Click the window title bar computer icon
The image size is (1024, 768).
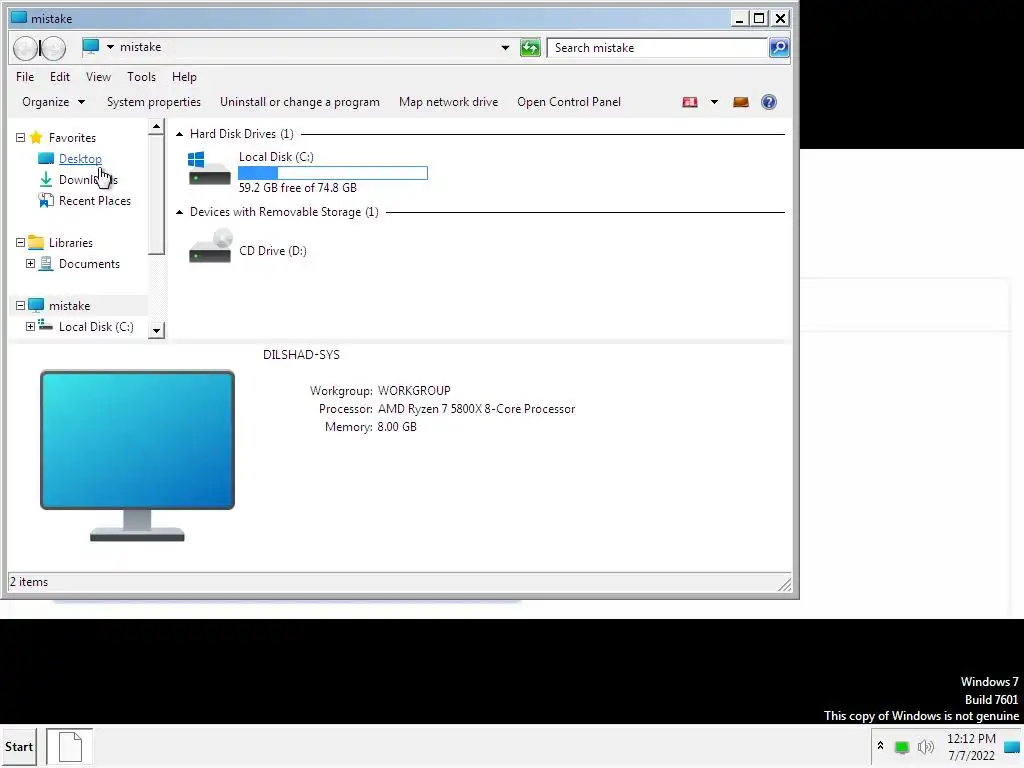click(20, 18)
